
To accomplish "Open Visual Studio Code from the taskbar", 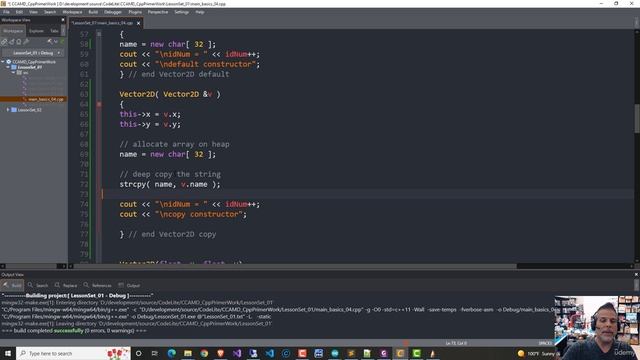I will pyautogui.click(x=269, y=353).
